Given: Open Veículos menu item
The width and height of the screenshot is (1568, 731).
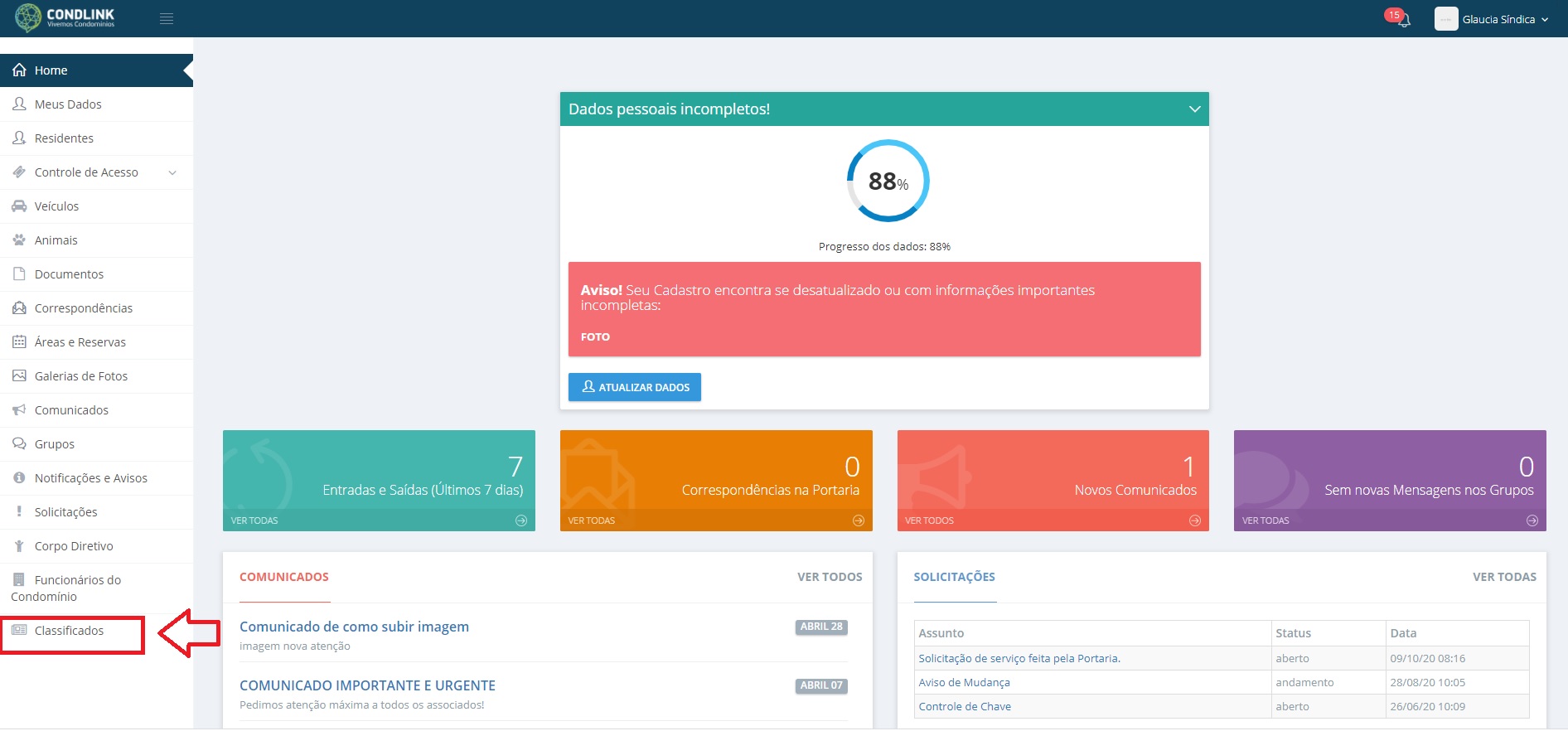Looking at the screenshot, I should tap(96, 206).
